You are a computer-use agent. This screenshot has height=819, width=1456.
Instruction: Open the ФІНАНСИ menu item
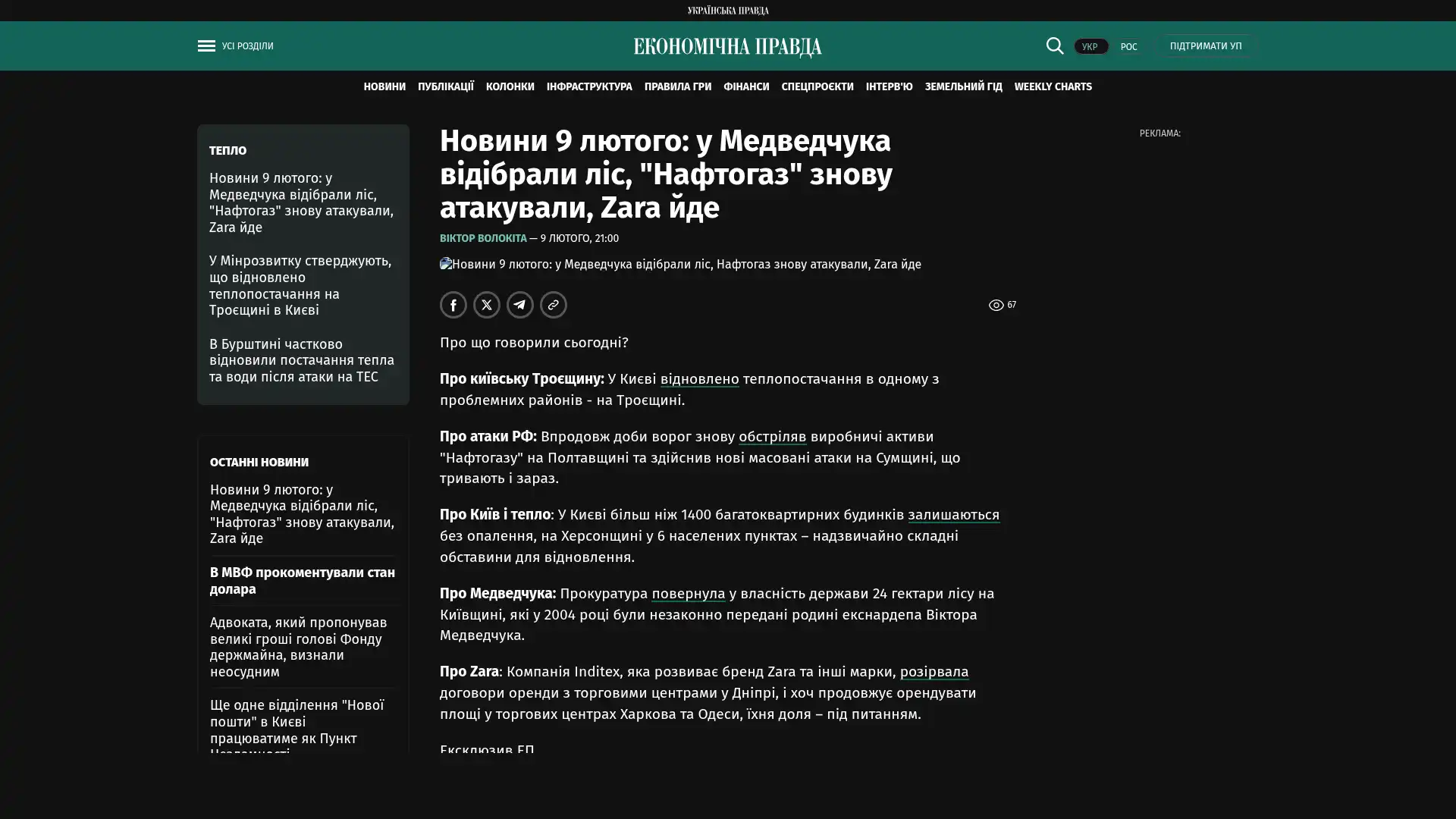point(745,86)
